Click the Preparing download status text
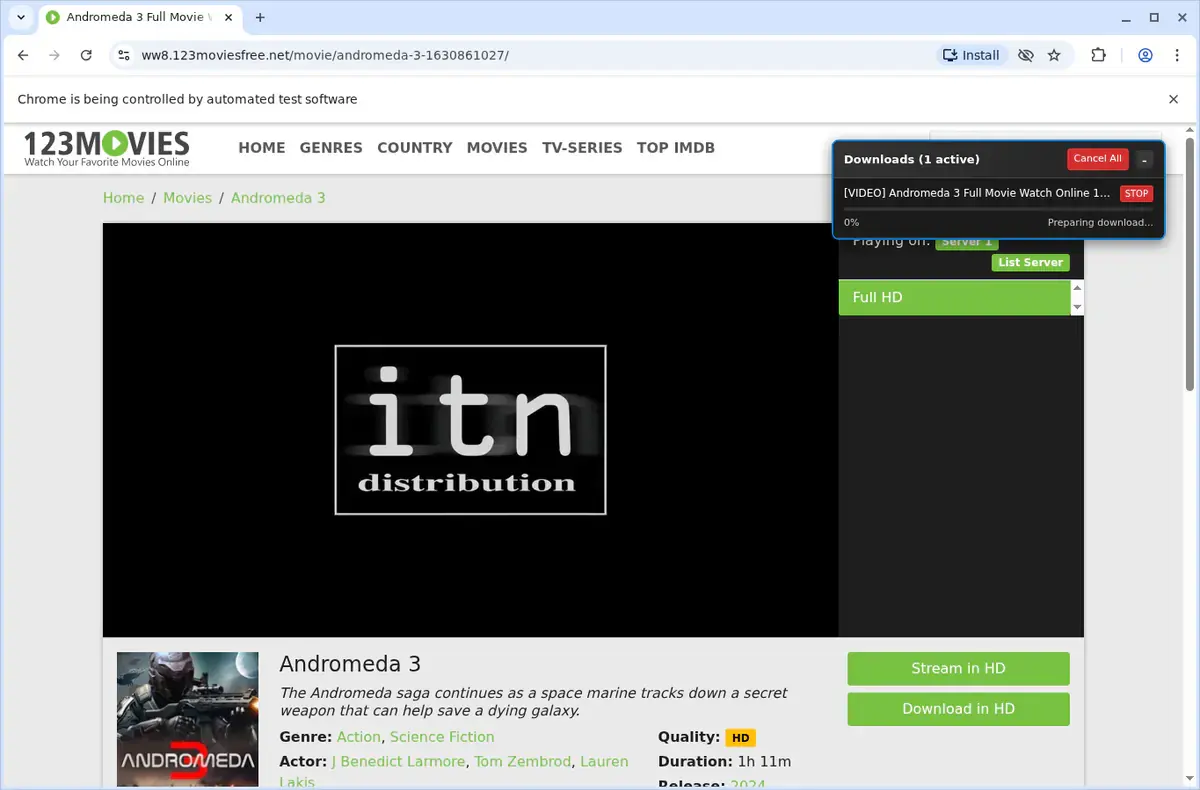 (1100, 223)
